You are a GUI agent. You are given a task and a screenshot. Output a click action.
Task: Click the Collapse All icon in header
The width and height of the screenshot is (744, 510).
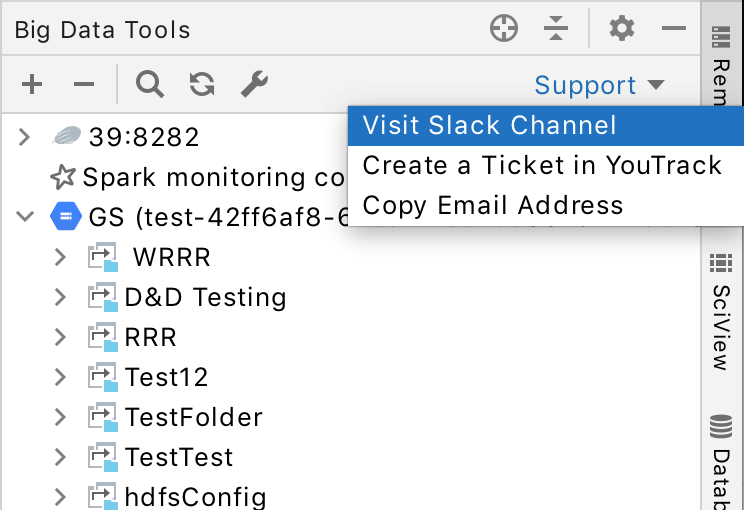(x=556, y=29)
